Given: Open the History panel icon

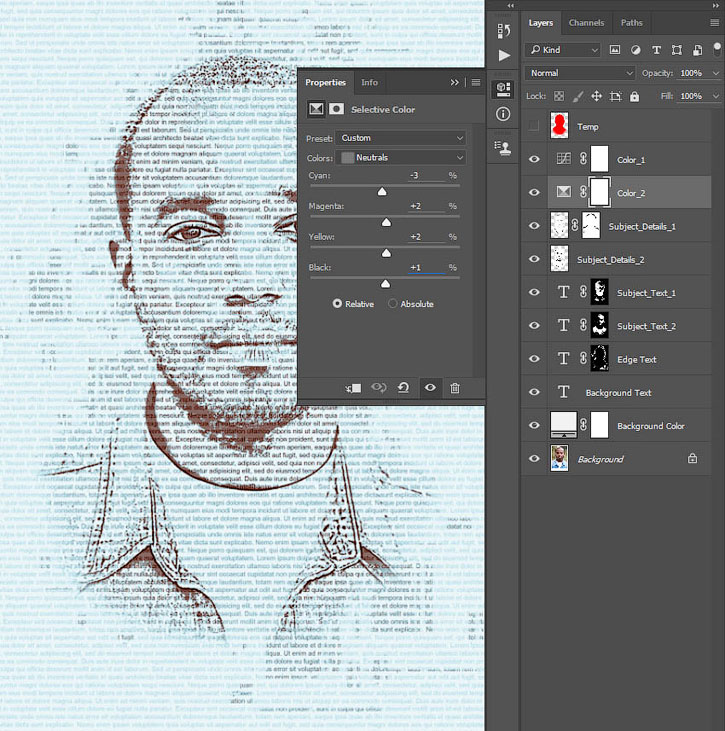Looking at the screenshot, I should click(x=504, y=31).
